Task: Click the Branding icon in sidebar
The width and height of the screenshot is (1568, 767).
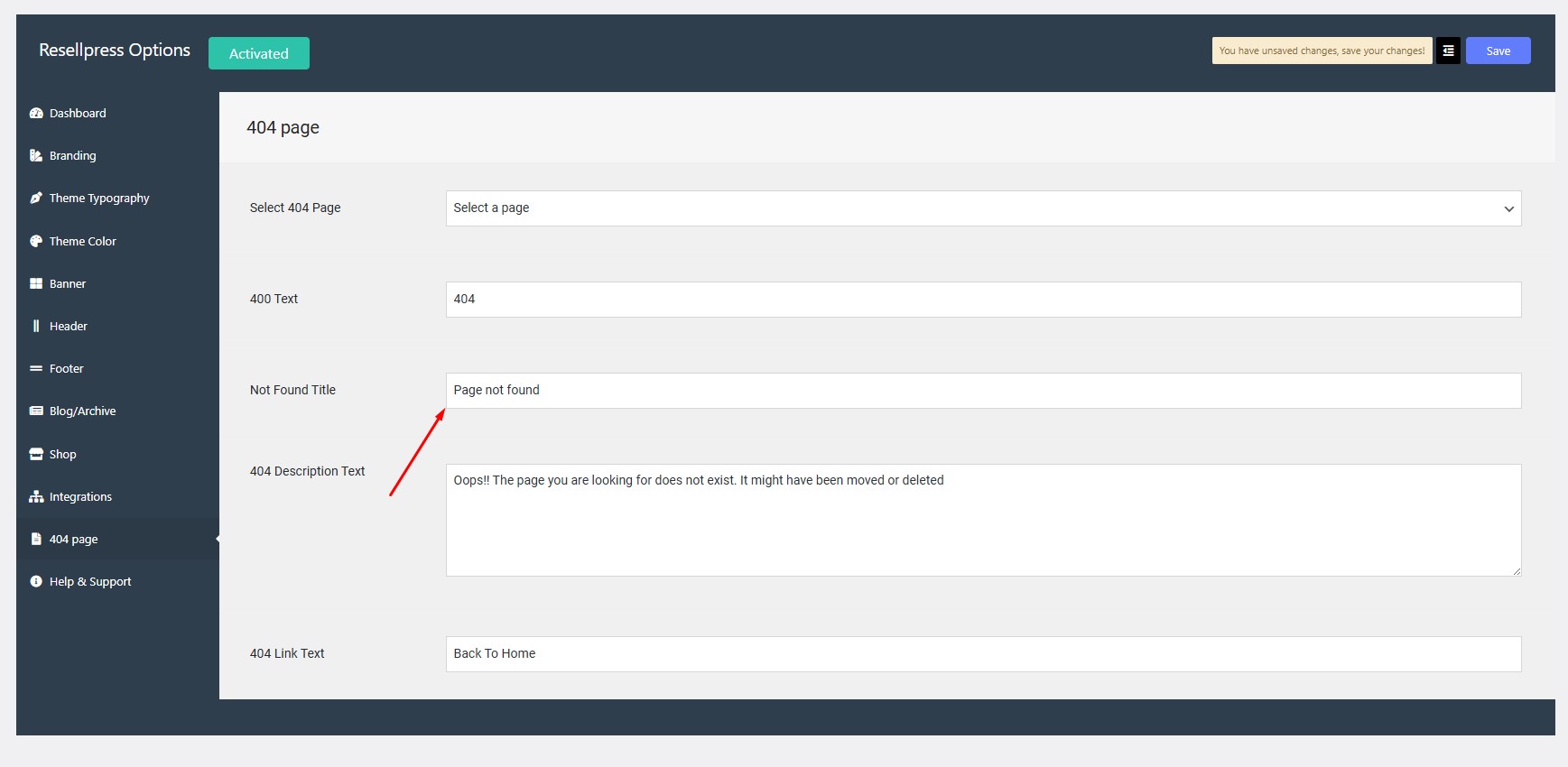Action: [36, 156]
